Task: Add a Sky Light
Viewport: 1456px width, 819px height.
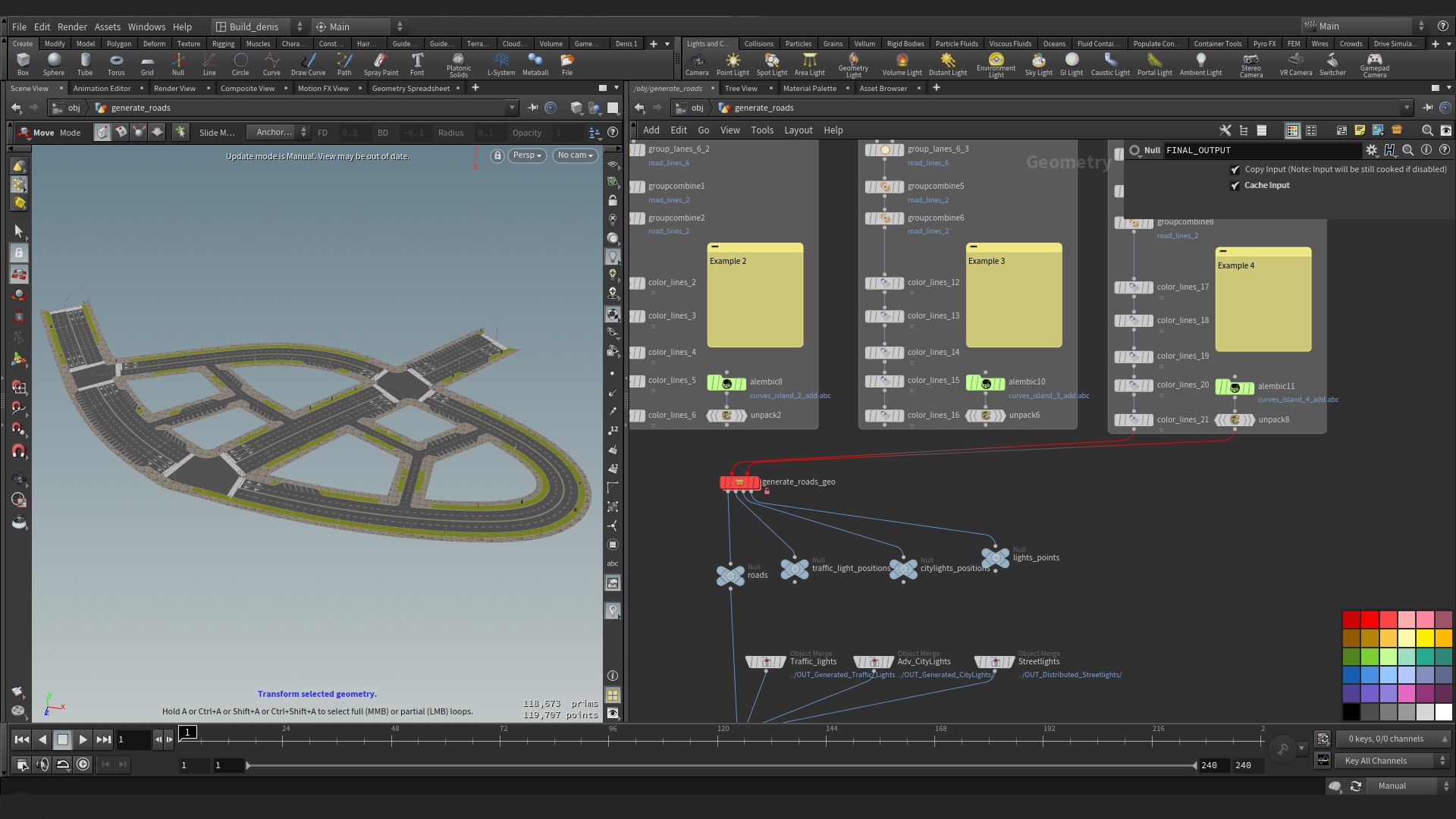Action: coord(1039,64)
